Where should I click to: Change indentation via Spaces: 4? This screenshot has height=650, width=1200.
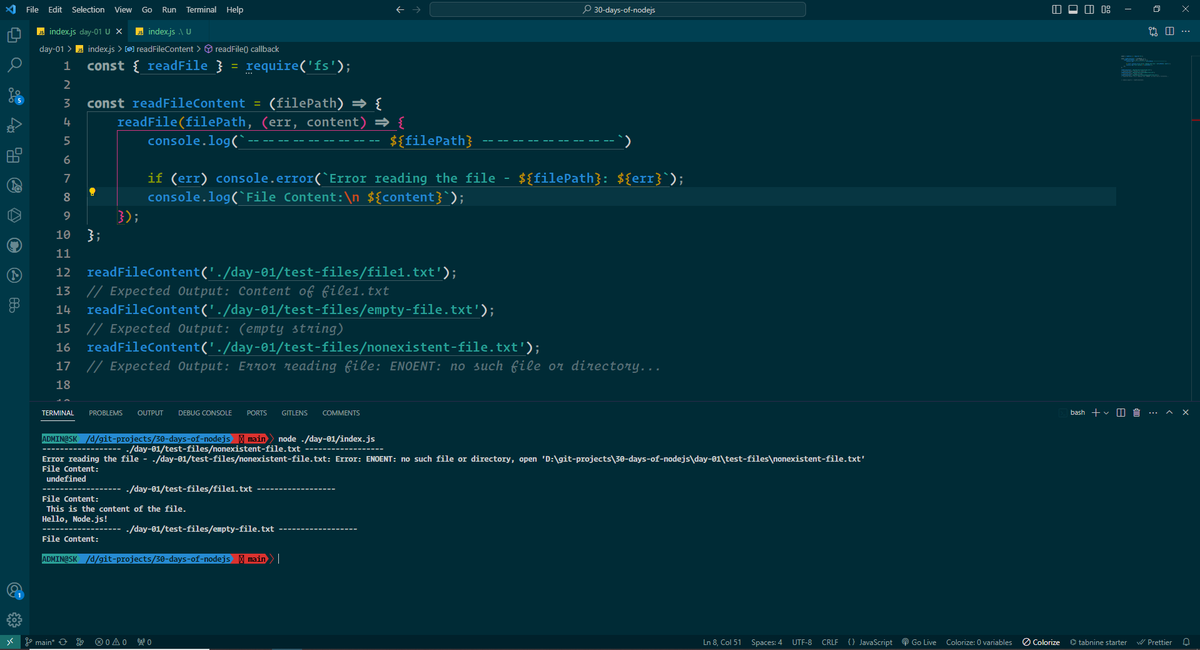[x=767, y=642]
